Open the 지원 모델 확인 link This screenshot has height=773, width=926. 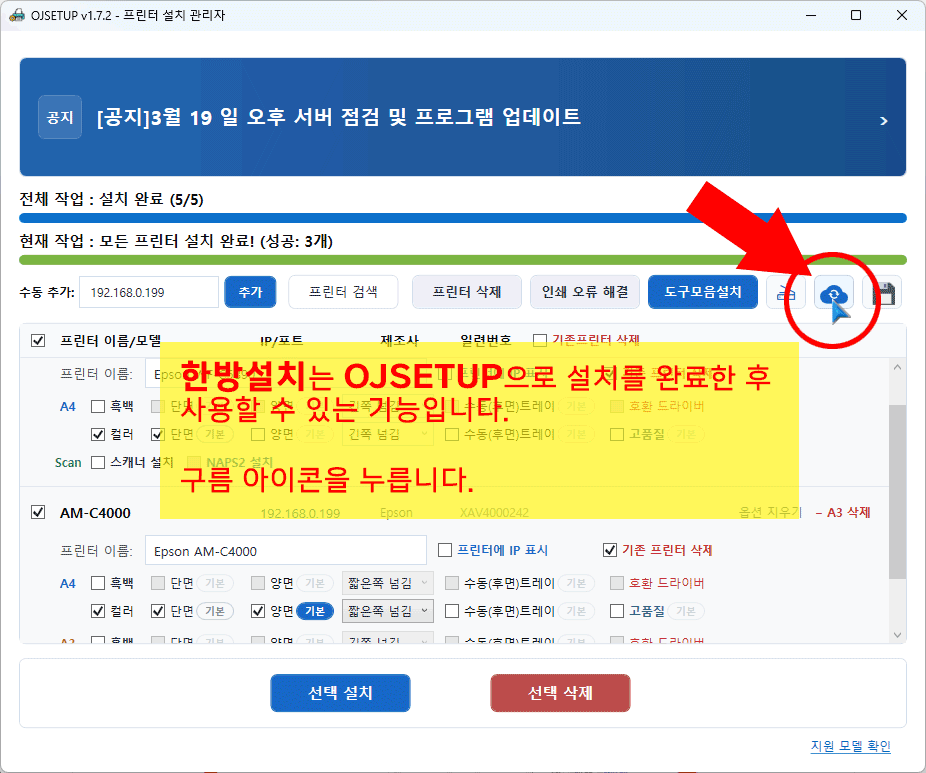point(850,746)
